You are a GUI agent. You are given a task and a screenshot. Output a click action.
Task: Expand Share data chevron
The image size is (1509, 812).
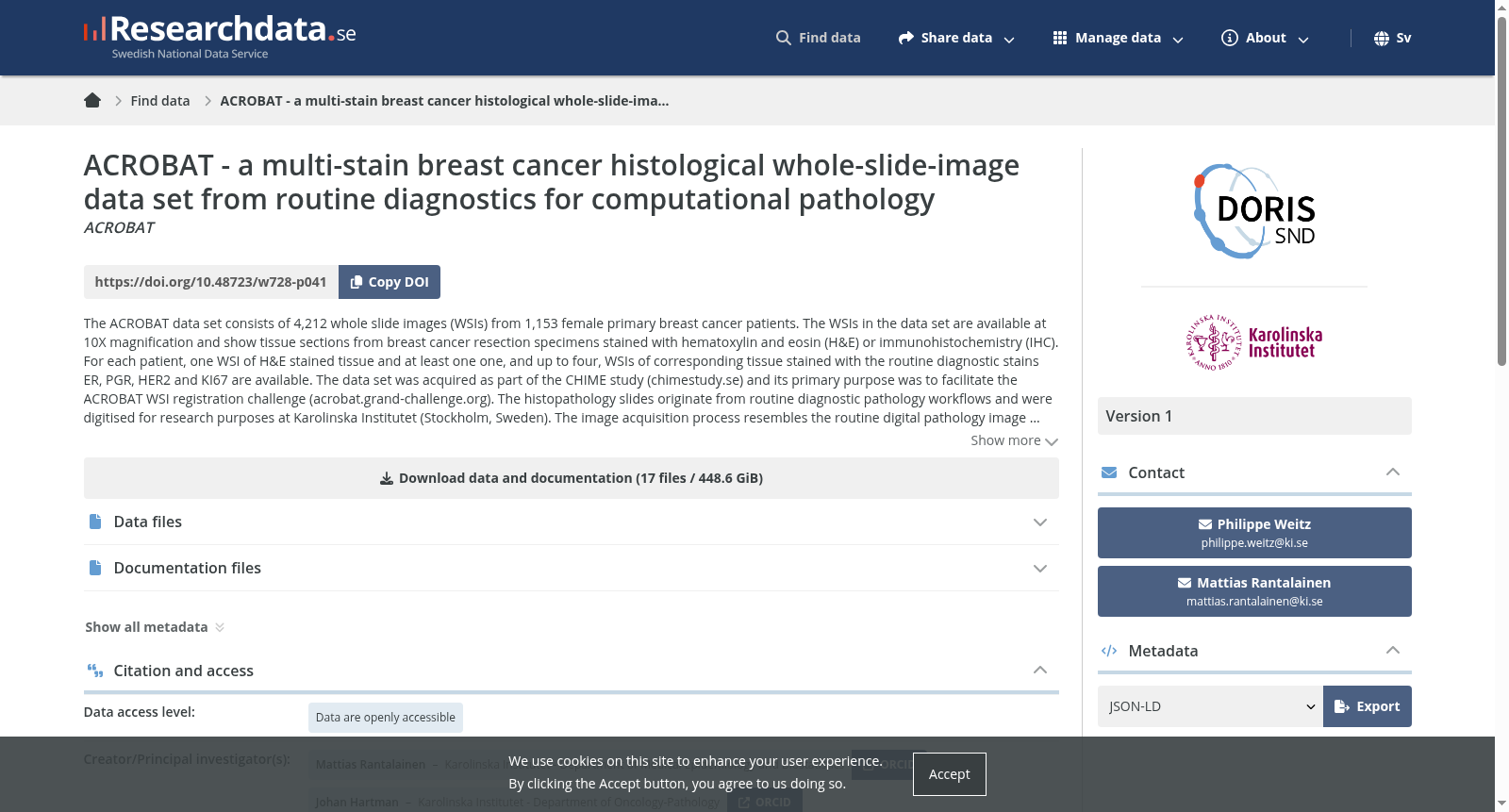point(1009,40)
